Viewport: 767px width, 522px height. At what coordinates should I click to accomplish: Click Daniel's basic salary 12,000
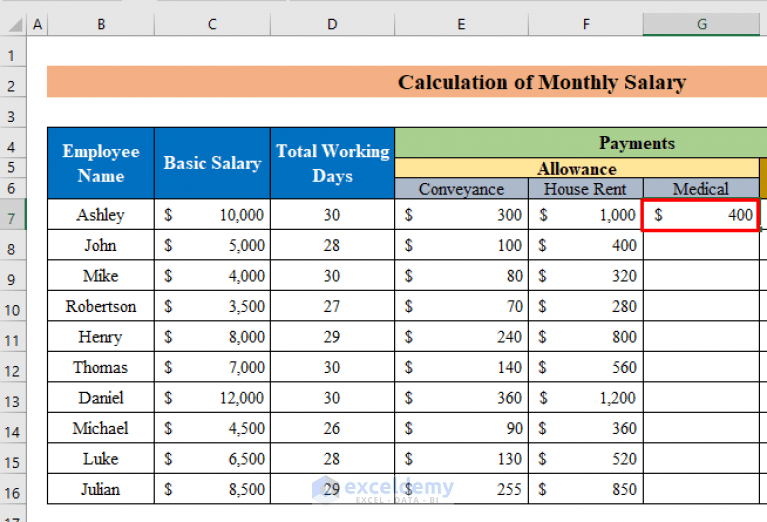click(x=212, y=397)
